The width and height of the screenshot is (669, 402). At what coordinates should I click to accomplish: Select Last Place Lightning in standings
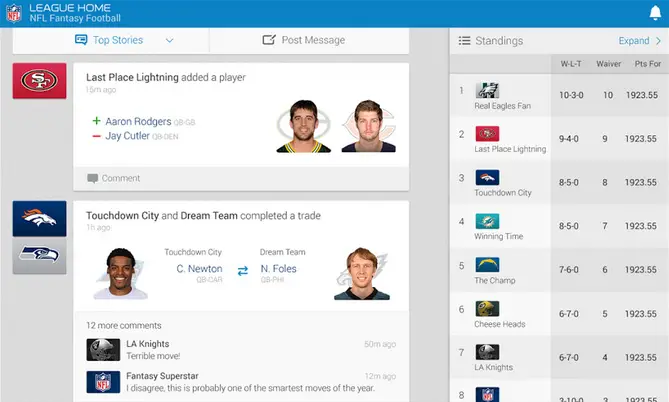pos(510,149)
